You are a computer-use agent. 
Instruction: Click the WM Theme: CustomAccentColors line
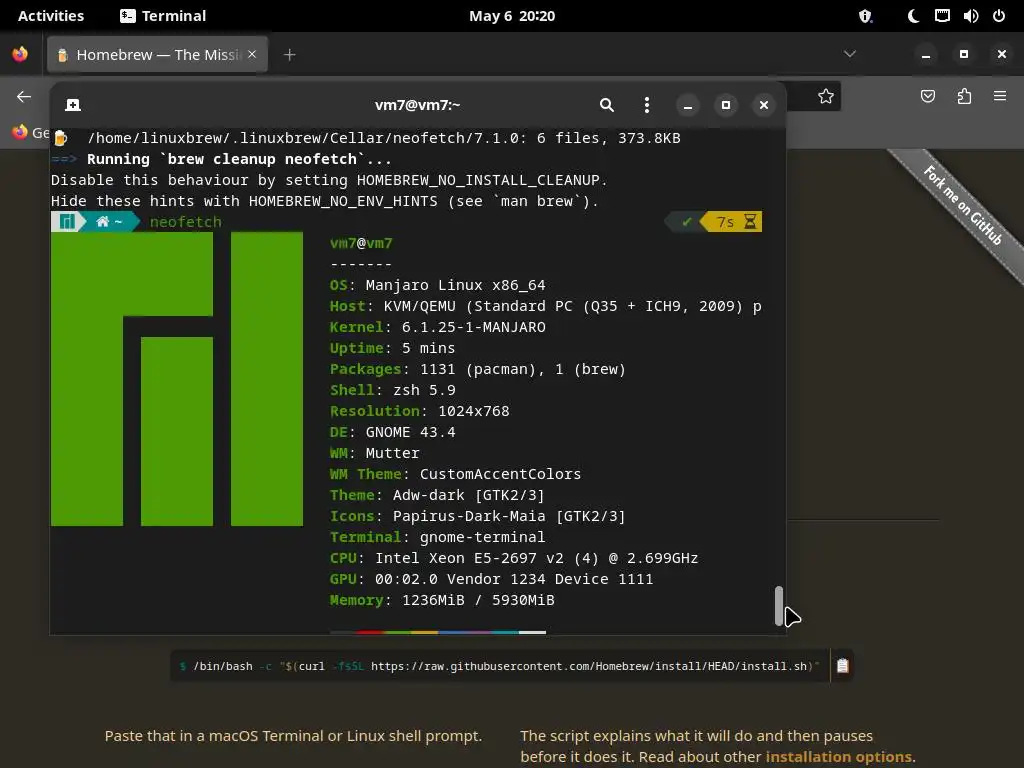(x=455, y=474)
